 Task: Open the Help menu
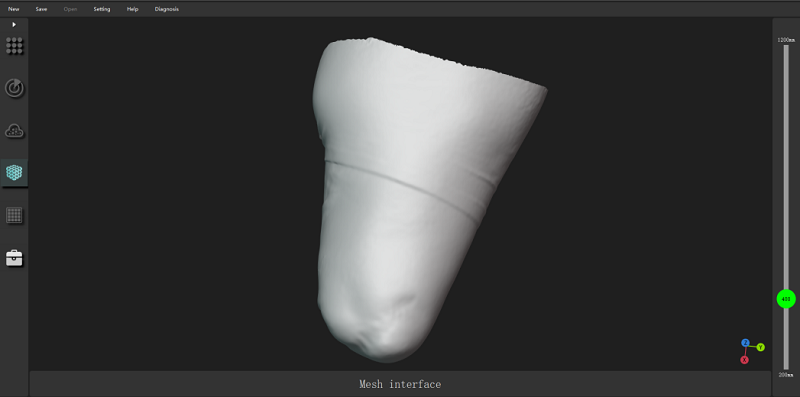133,9
